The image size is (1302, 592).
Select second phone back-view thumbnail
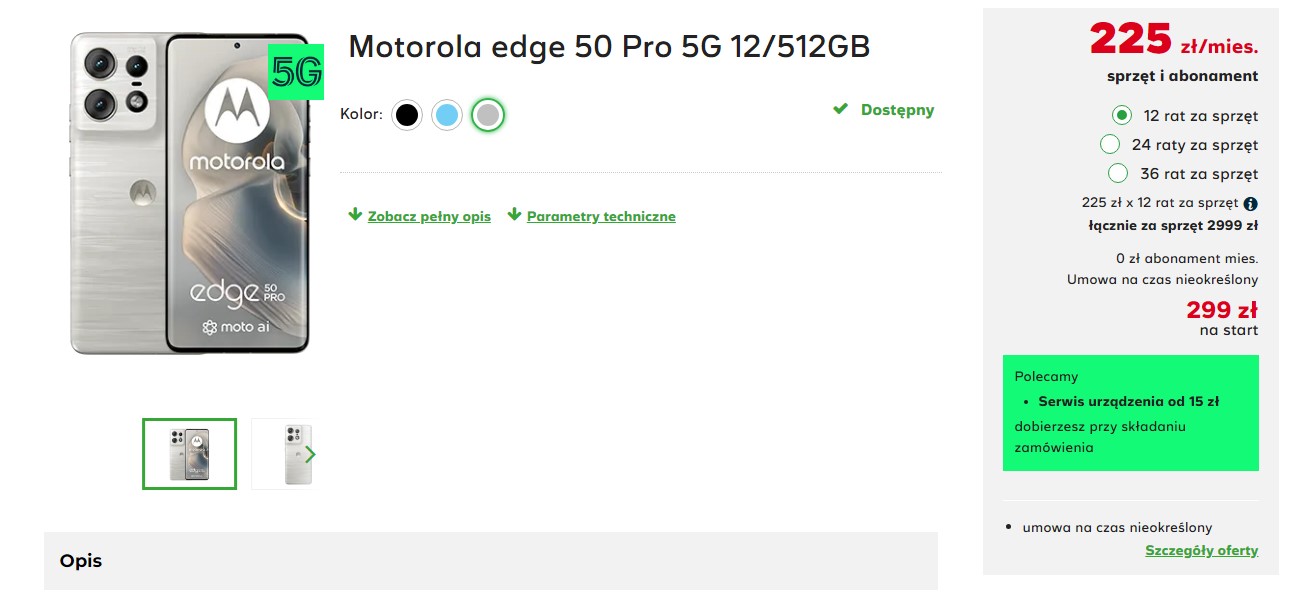coord(282,454)
